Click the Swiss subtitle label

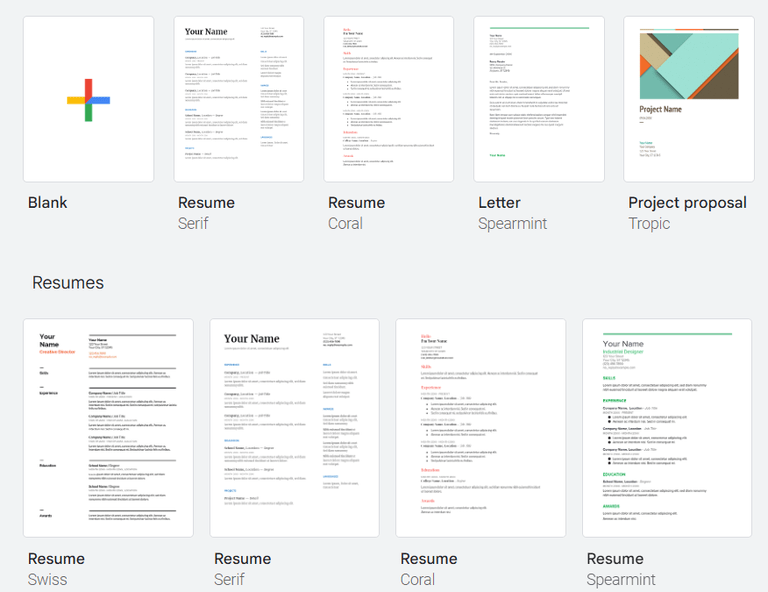coord(48,580)
